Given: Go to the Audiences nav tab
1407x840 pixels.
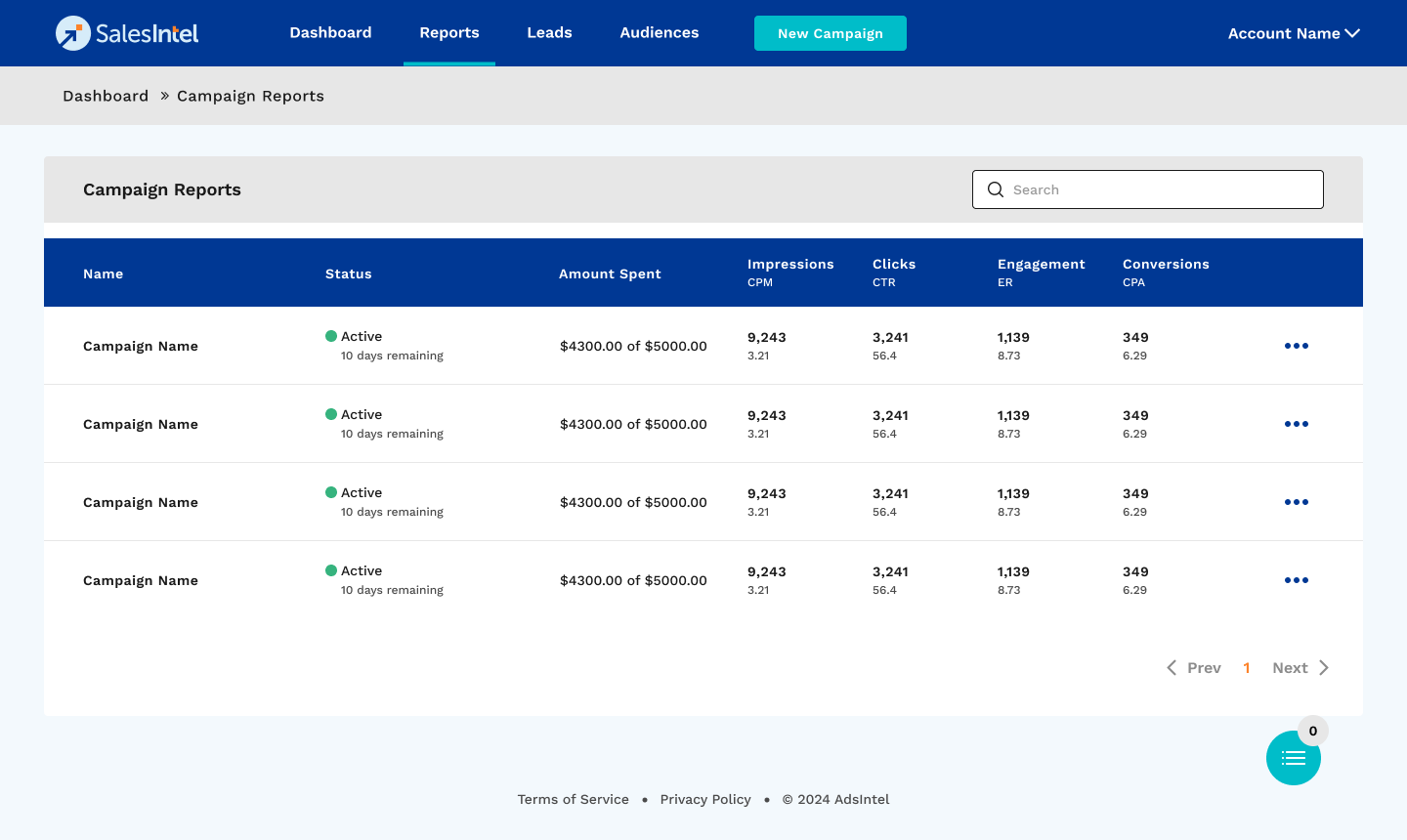Looking at the screenshot, I should [659, 33].
